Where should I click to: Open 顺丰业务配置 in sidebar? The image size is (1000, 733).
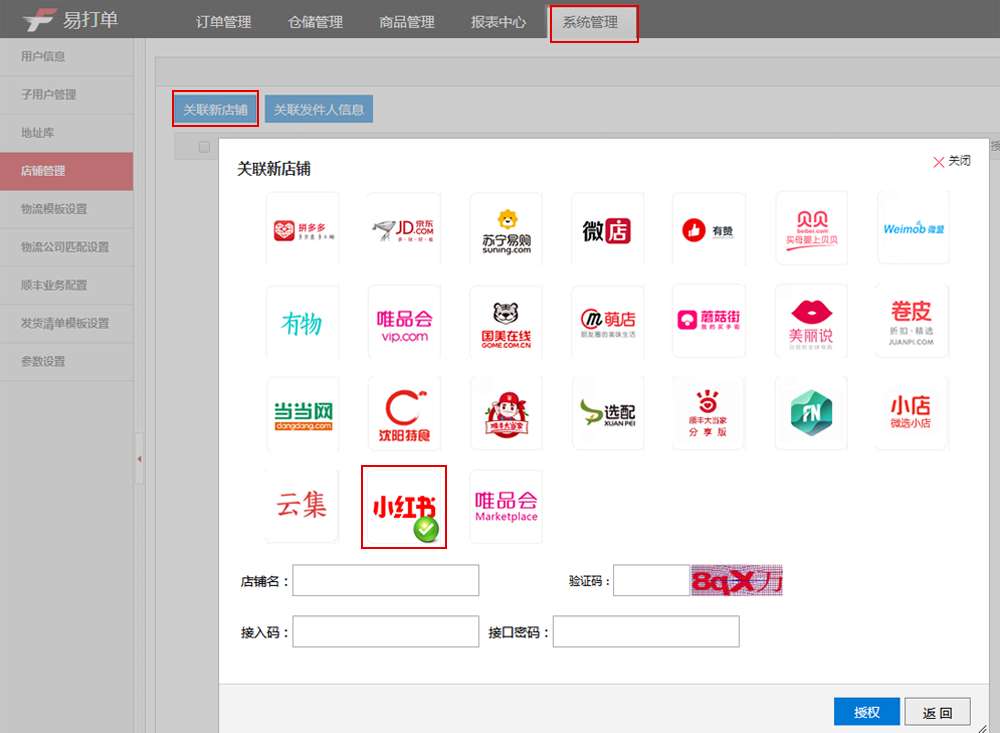point(66,285)
